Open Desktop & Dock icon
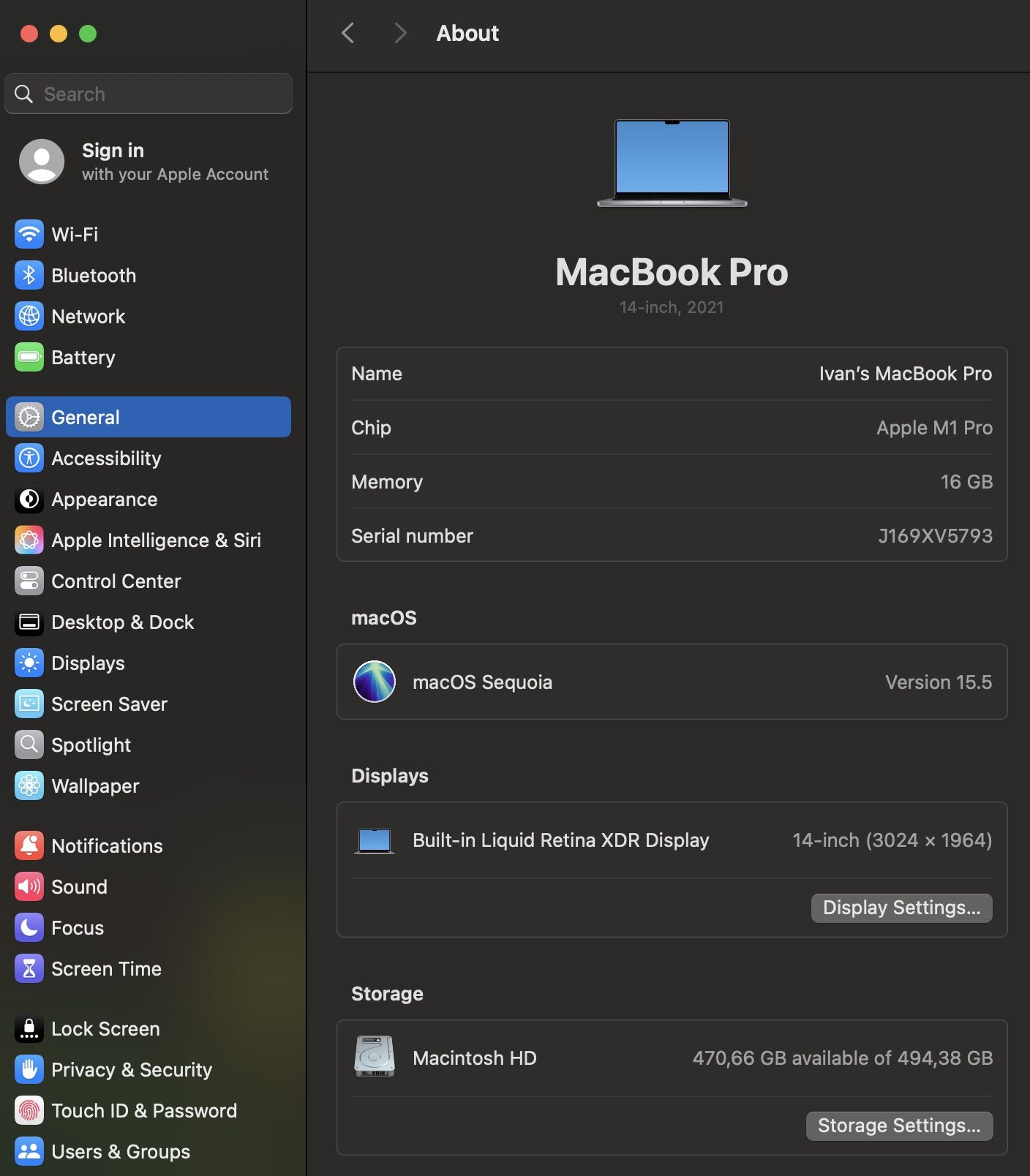This screenshot has height=1176, width=1030. click(x=29, y=622)
